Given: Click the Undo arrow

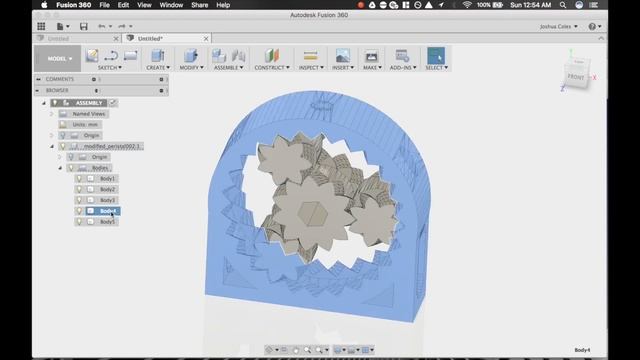Looking at the screenshot, I should click(x=102, y=27).
